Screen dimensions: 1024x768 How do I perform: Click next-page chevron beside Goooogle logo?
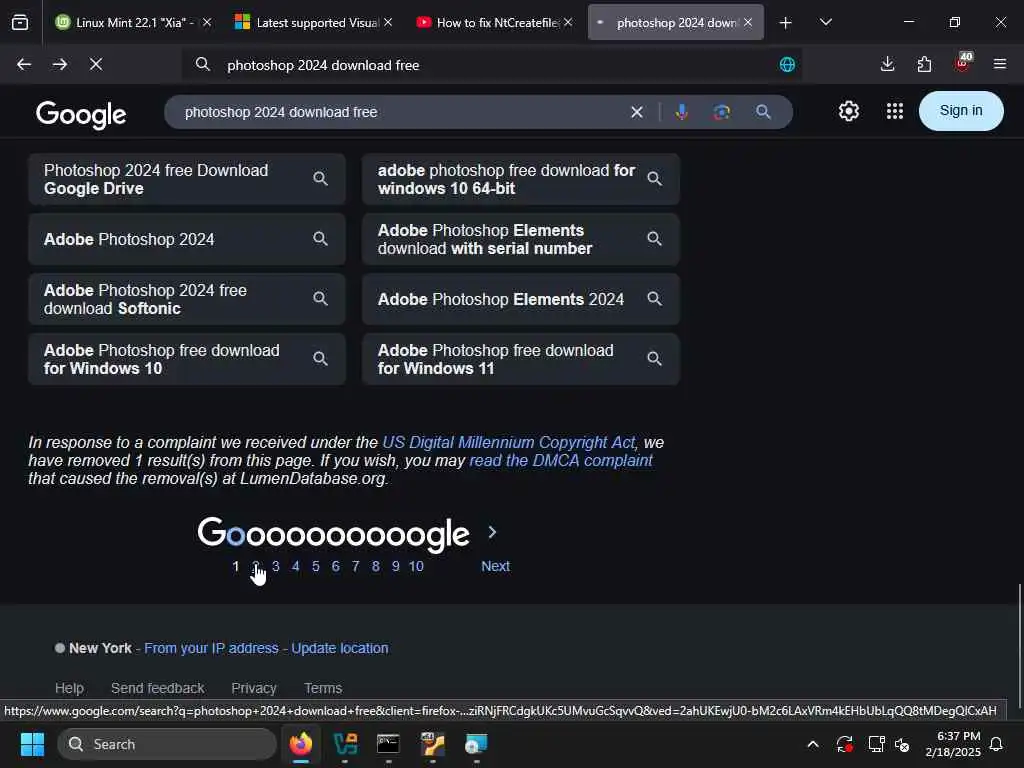492,532
